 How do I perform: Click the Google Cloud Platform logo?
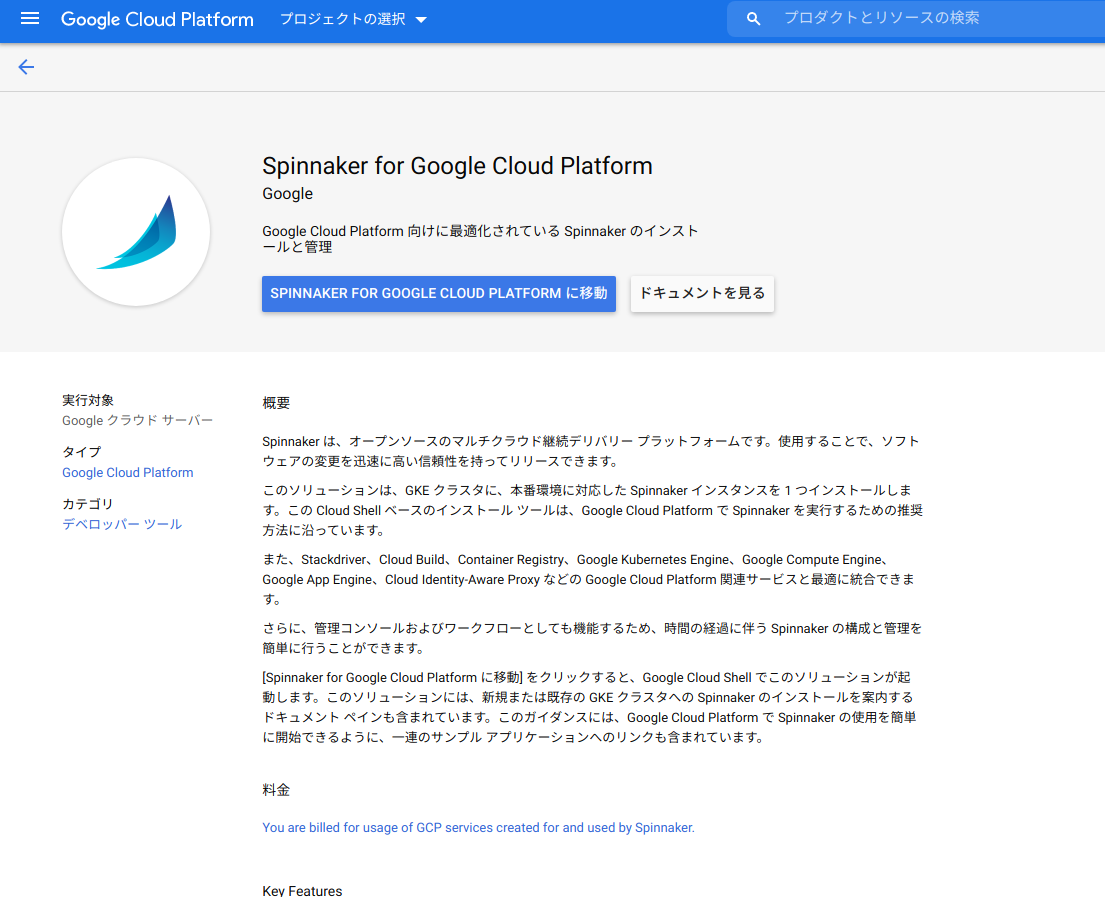click(x=157, y=19)
